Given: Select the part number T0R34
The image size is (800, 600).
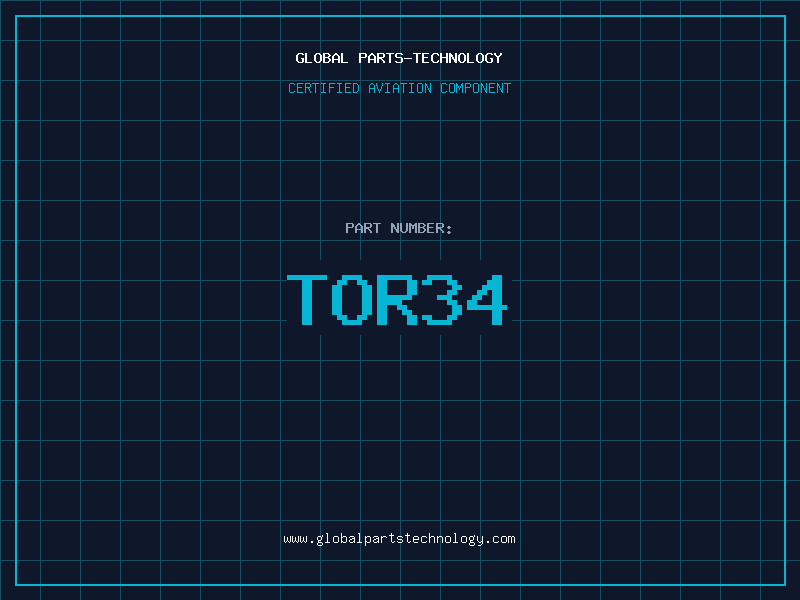Looking at the screenshot, I should pyautogui.click(x=397, y=299).
